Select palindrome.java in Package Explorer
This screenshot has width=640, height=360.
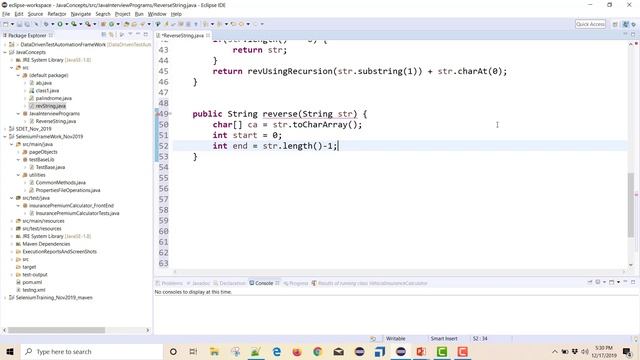[x=53, y=98]
